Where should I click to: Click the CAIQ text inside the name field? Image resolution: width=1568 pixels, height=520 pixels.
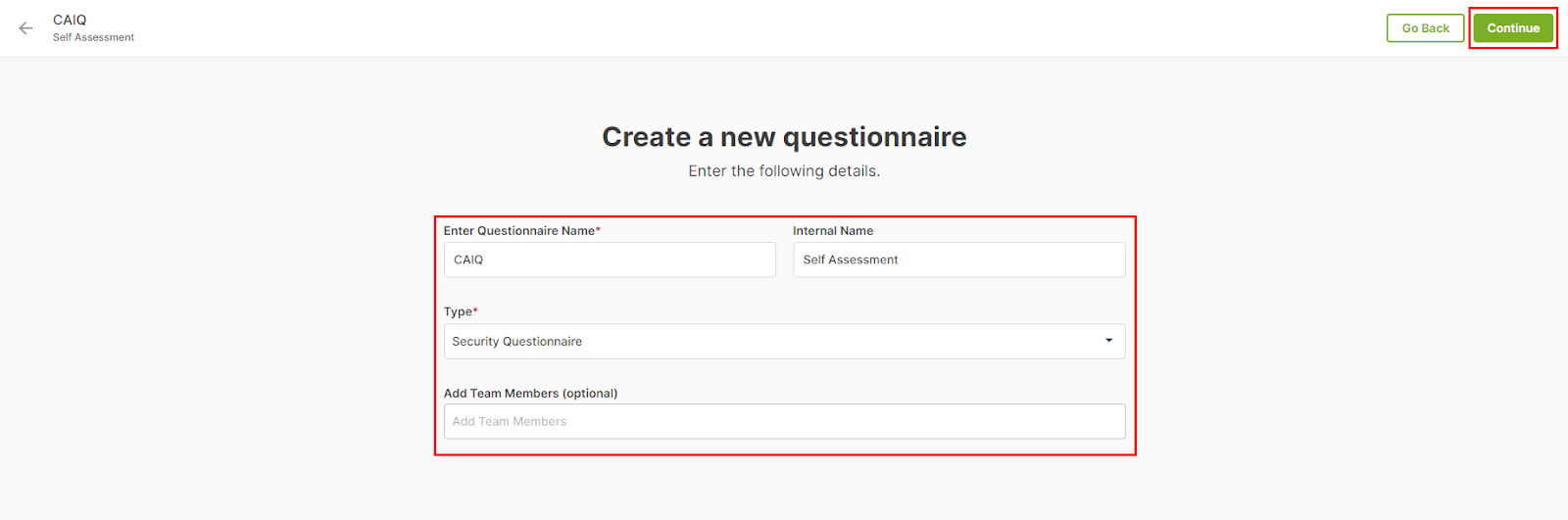[468, 260]
